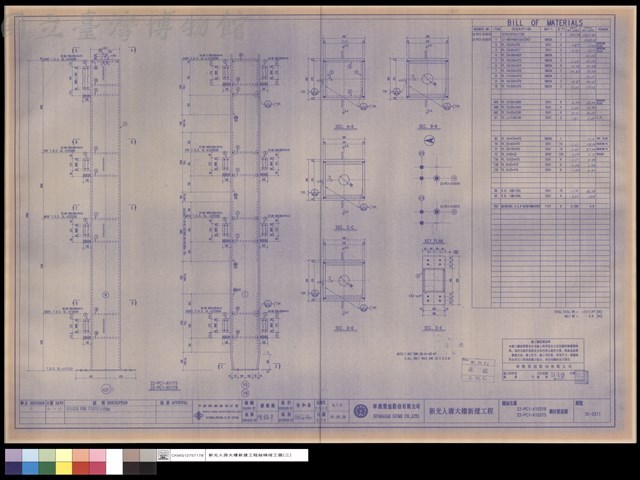
Task: Click the rectangular approval stamp left of the notice box
Action: 478,370
